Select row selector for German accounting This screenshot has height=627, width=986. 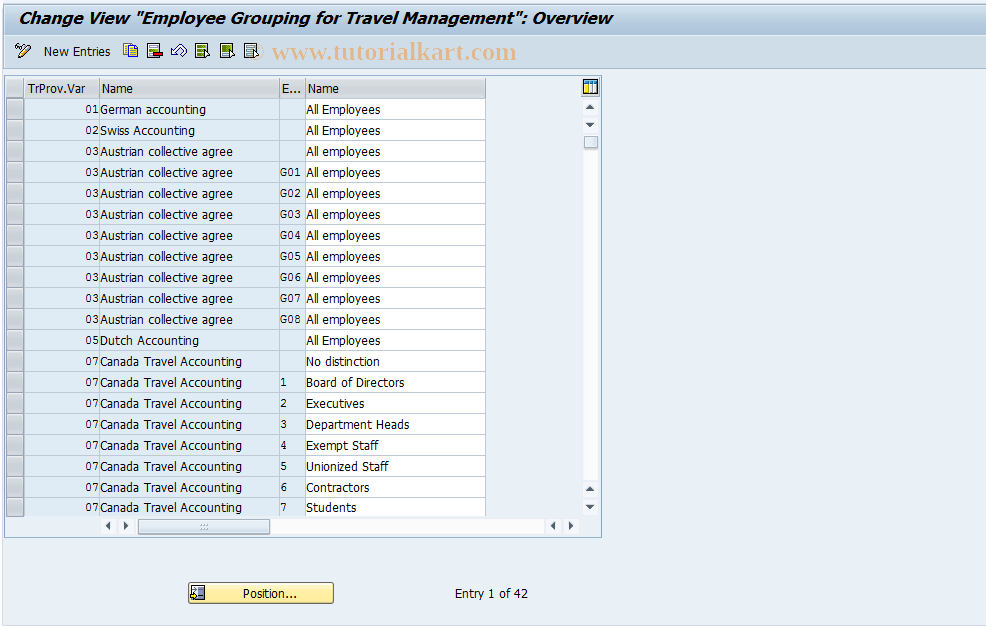coord(15,109)
